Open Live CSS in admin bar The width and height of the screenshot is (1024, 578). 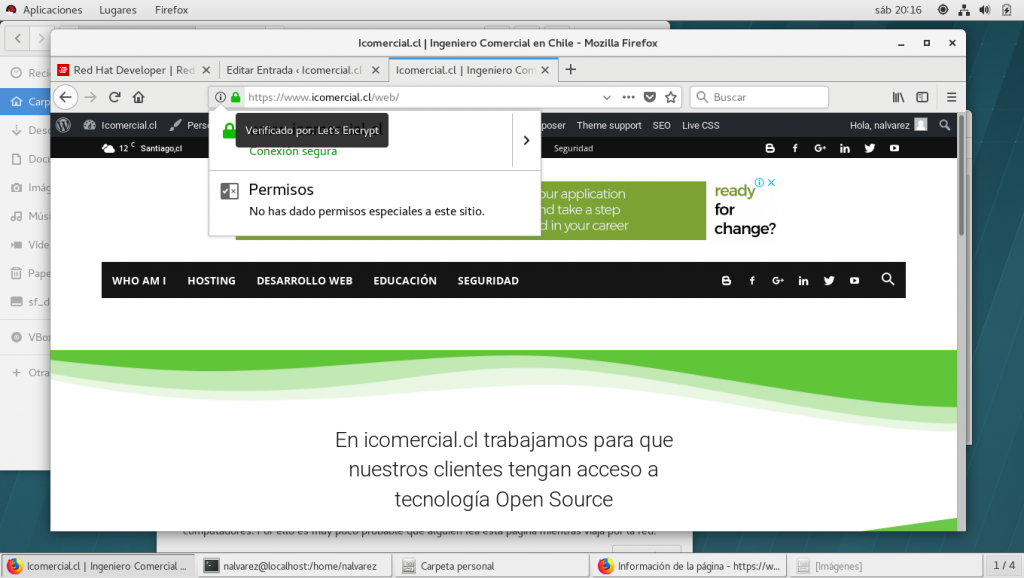click(701, 125)
